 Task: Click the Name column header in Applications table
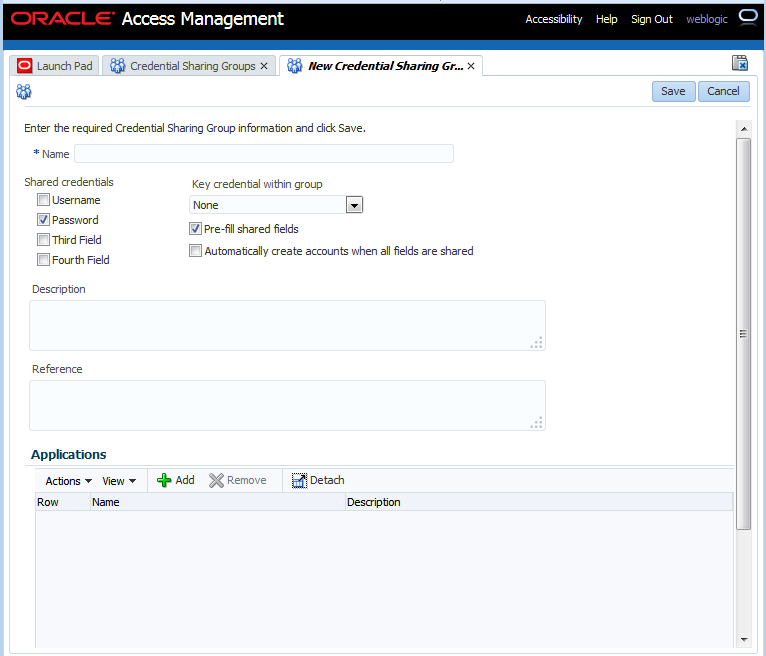coord(218,502)
